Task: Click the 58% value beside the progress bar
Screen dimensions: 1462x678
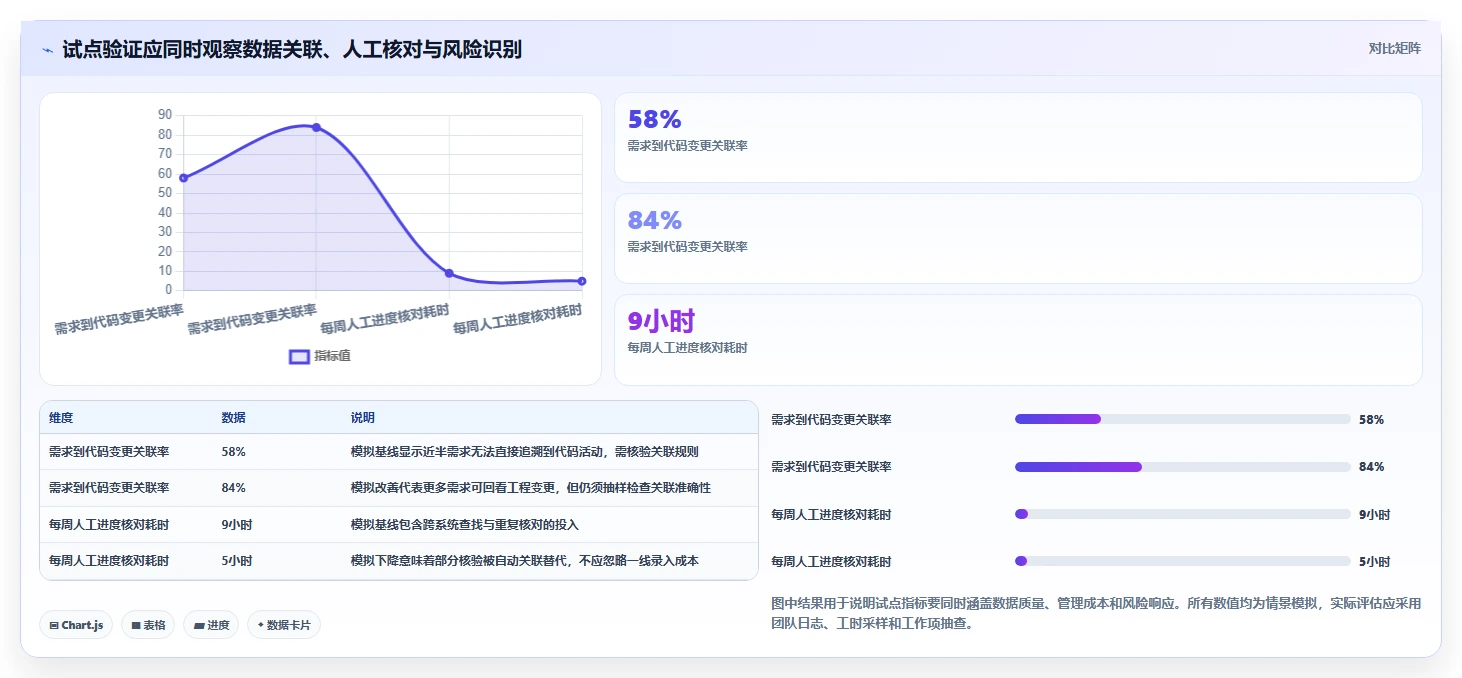Action: coord(1371,420)
